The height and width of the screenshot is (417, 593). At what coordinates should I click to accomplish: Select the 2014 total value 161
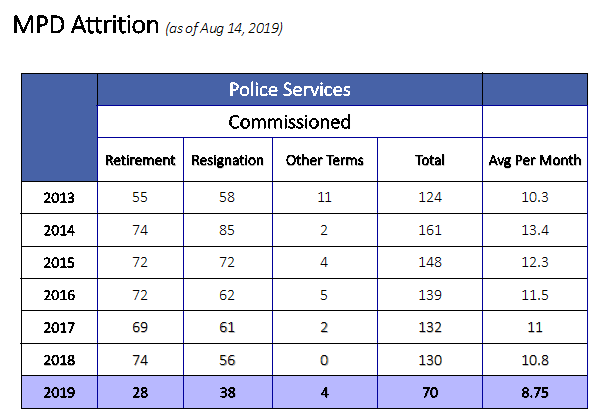(x=430, y=230)
